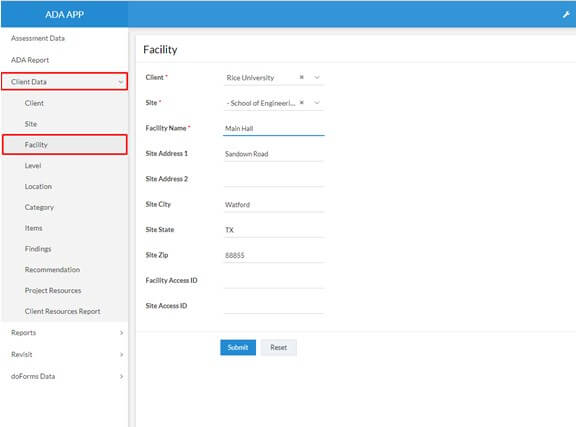Go to Client Resources Report
576x427 pixels.
(62, 311)
